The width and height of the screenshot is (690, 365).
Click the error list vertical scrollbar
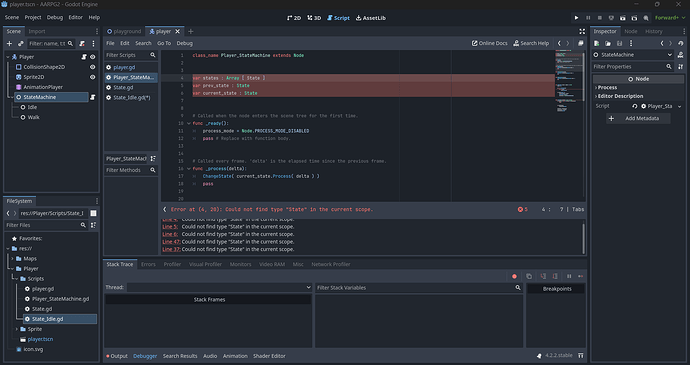pyautogui.click(x=584, y=238)
